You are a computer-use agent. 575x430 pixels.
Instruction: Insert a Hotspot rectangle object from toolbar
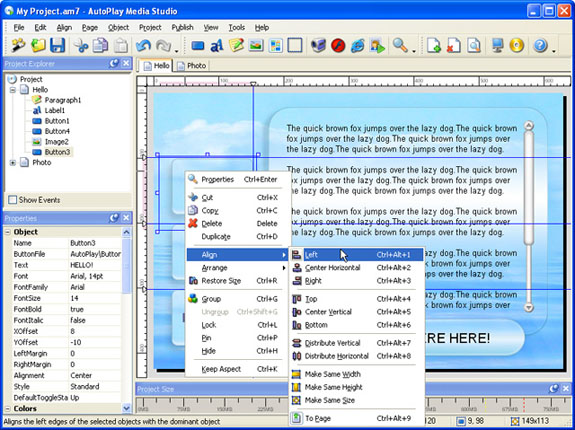click(295, 46)
